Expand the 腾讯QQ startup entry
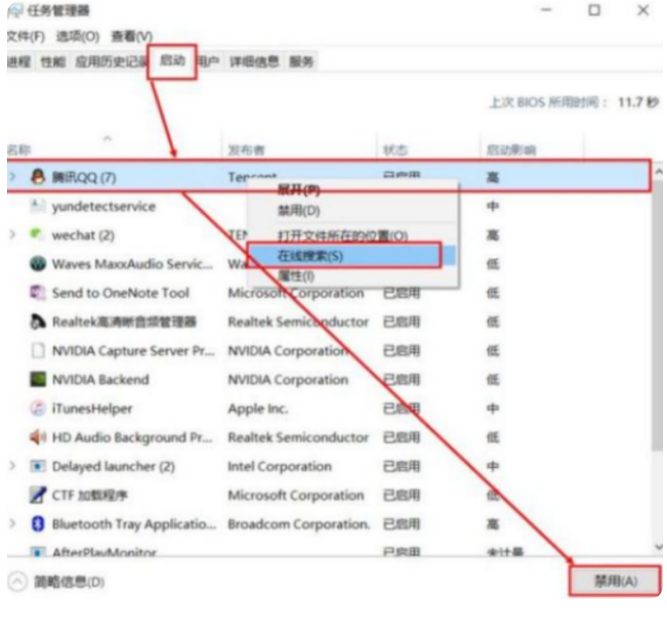Viewport: 667px width, 622px height. [12, 177]
